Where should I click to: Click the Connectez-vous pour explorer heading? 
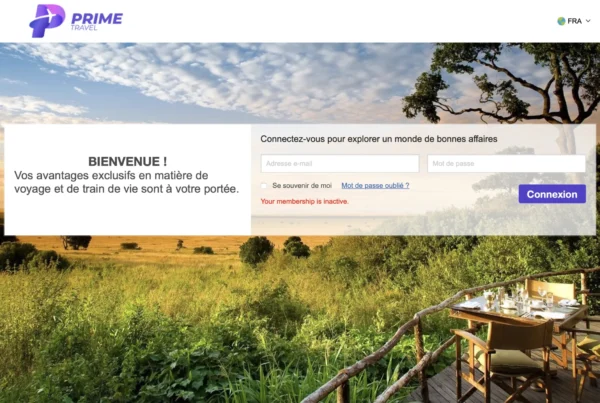[x=378, y=139]
